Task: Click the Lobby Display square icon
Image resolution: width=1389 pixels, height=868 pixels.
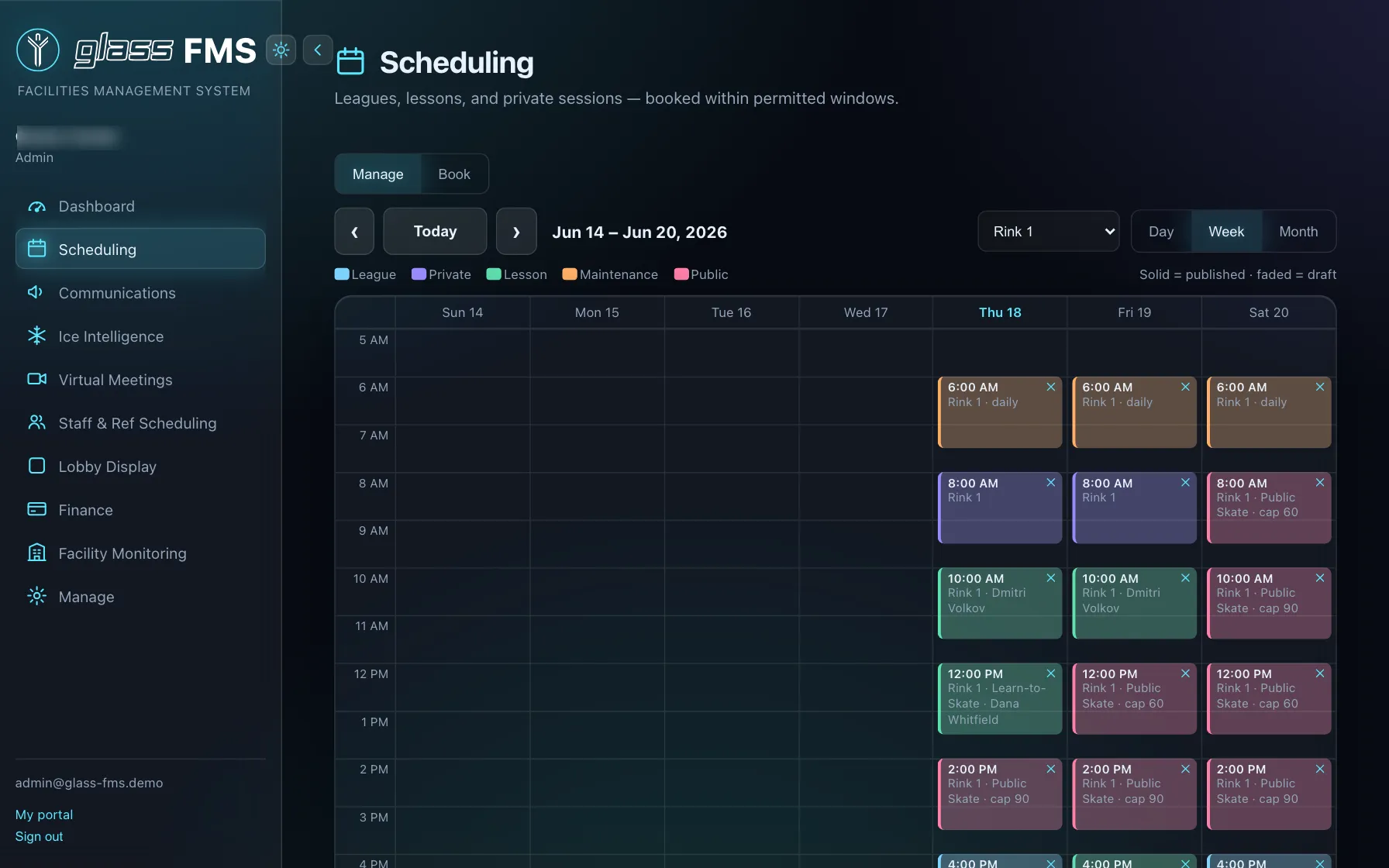Action: click(36, 466)
